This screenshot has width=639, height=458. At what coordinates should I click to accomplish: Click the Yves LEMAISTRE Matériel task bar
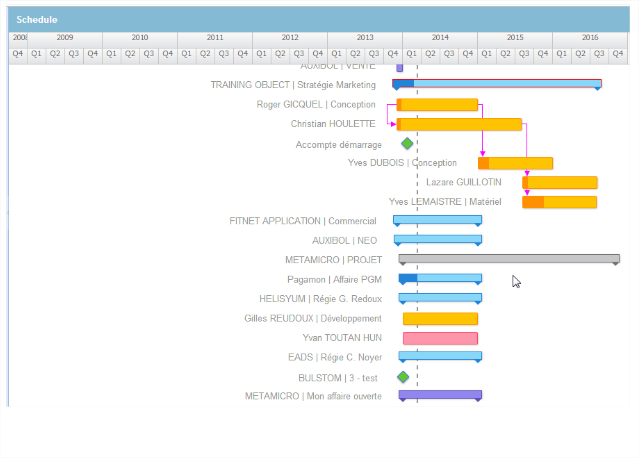pyautogui.click(x=560, y=202)
